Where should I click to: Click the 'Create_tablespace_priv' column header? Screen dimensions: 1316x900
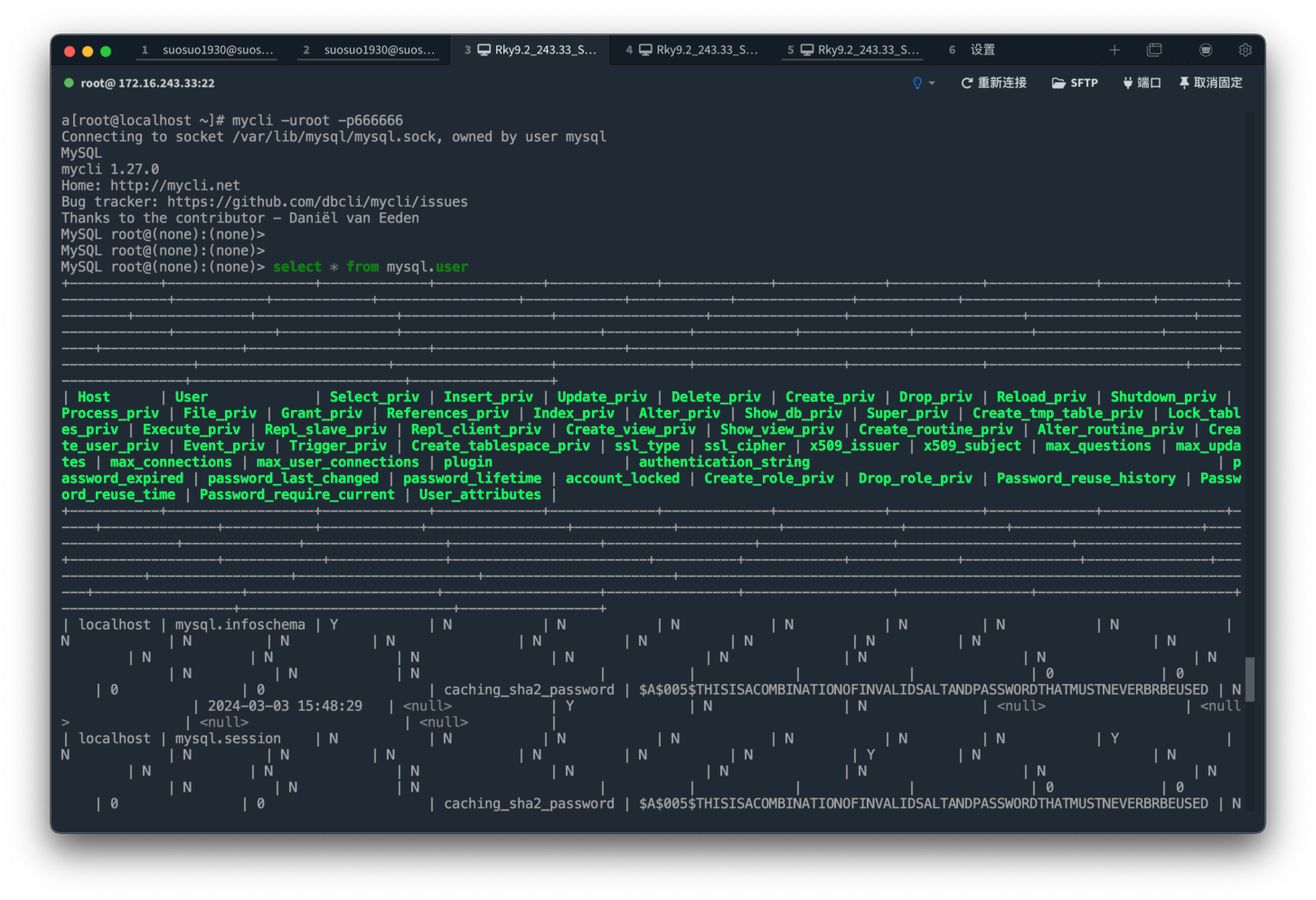click(x=501, y=445)
